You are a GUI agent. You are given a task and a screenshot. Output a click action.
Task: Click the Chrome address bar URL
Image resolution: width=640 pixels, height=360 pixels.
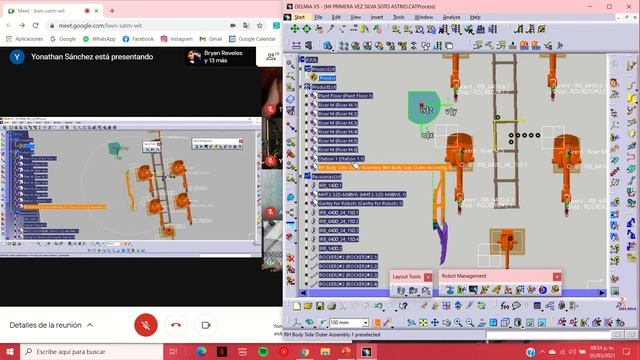coord(100,25)
